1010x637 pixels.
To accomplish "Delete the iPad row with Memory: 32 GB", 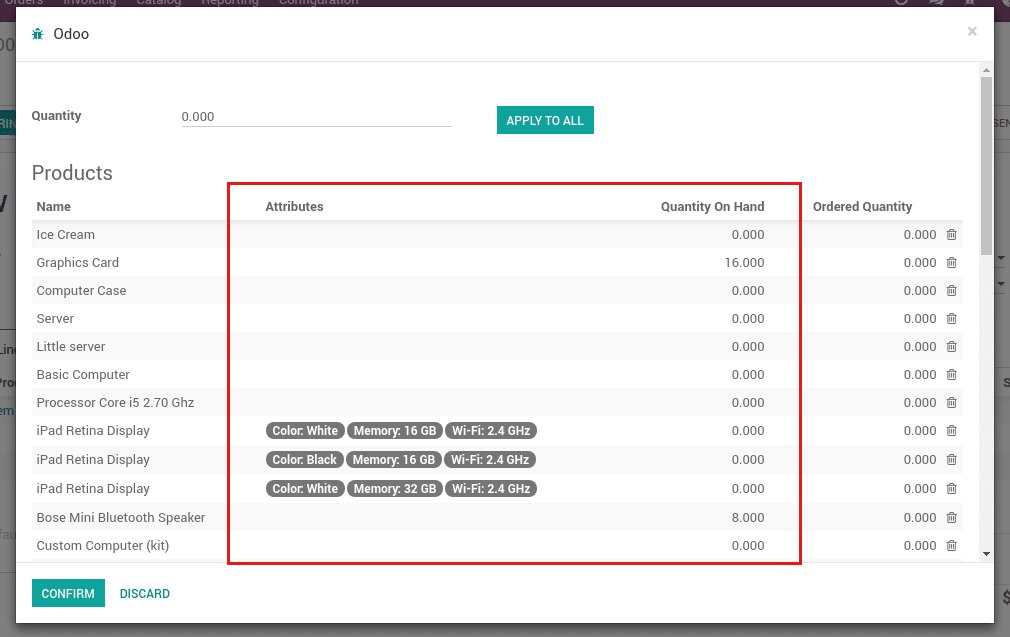I will tap(951, 488).
